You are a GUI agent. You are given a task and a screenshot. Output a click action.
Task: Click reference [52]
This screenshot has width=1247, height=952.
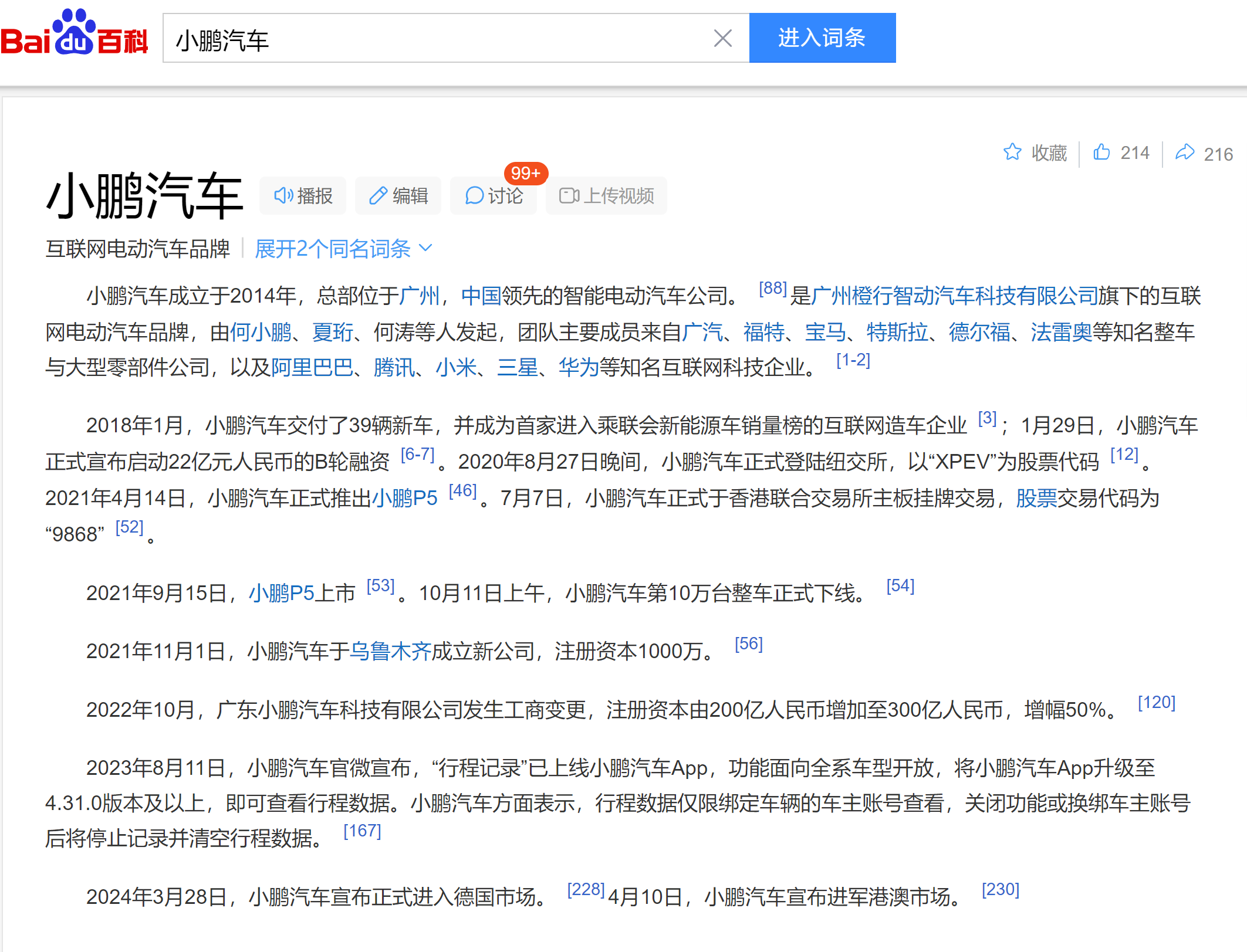tap(129, 527)
